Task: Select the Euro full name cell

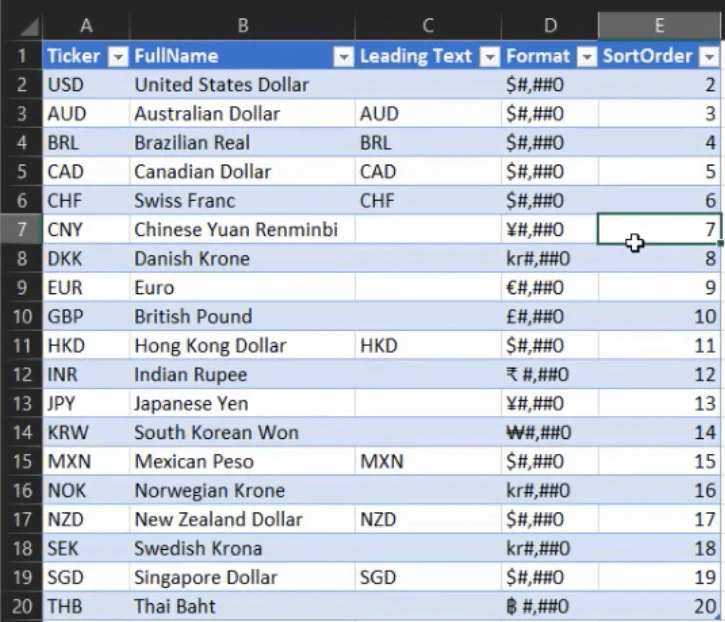Action: (243, 288)
